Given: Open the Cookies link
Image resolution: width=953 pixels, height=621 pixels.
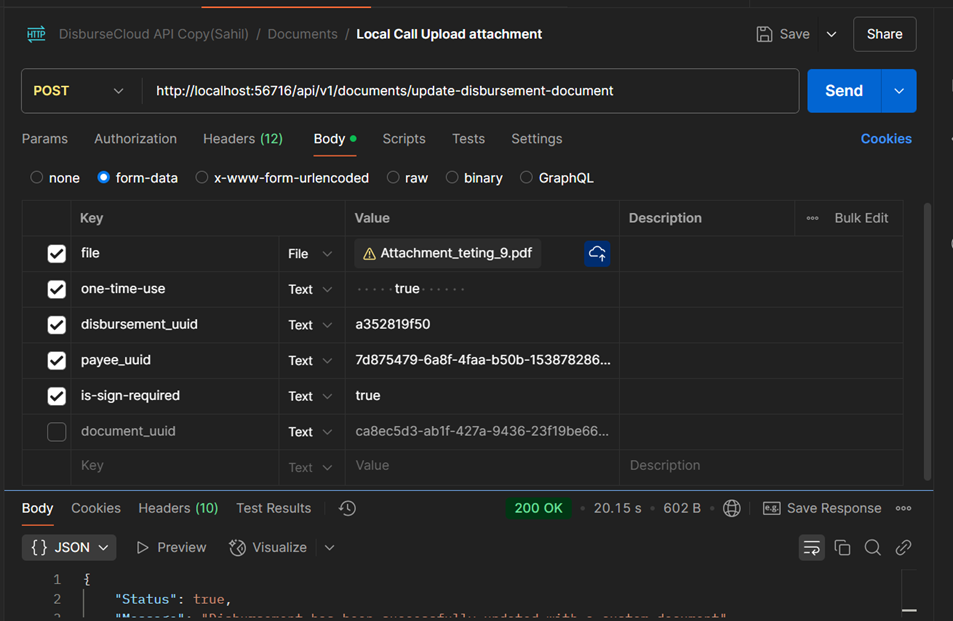Looking at the screenshot, I should coord(885,139).
